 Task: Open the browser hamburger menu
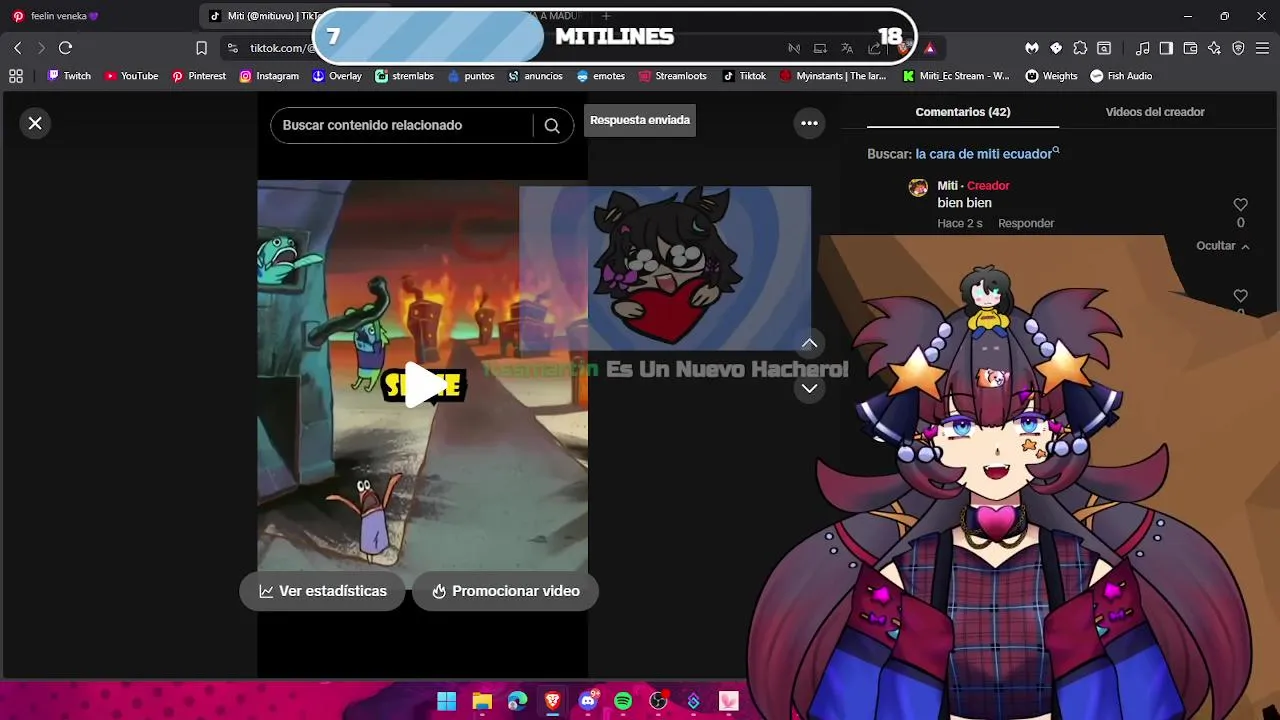coord(1263,48)
